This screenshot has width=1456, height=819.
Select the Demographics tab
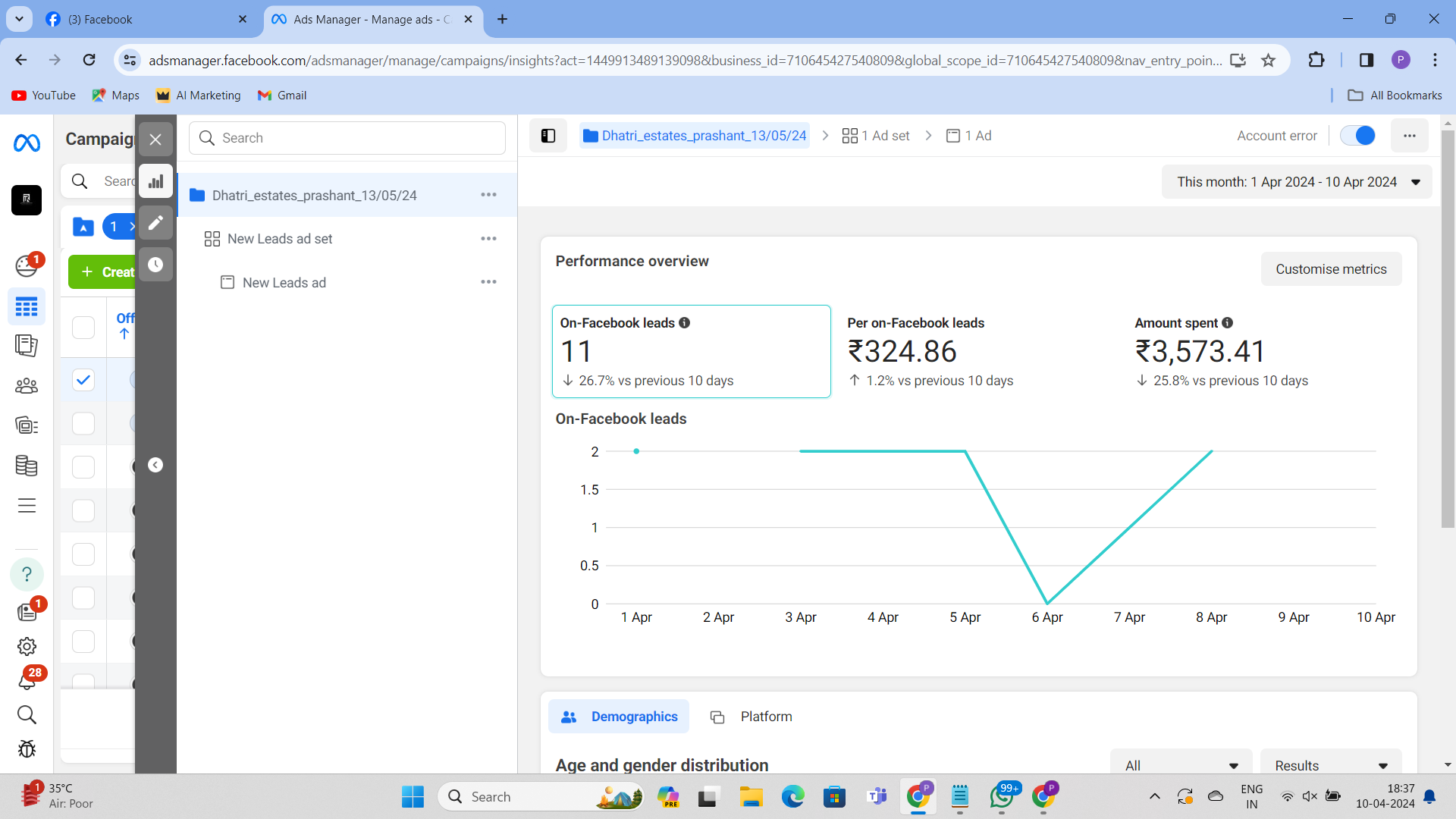(x=620, y=716)
